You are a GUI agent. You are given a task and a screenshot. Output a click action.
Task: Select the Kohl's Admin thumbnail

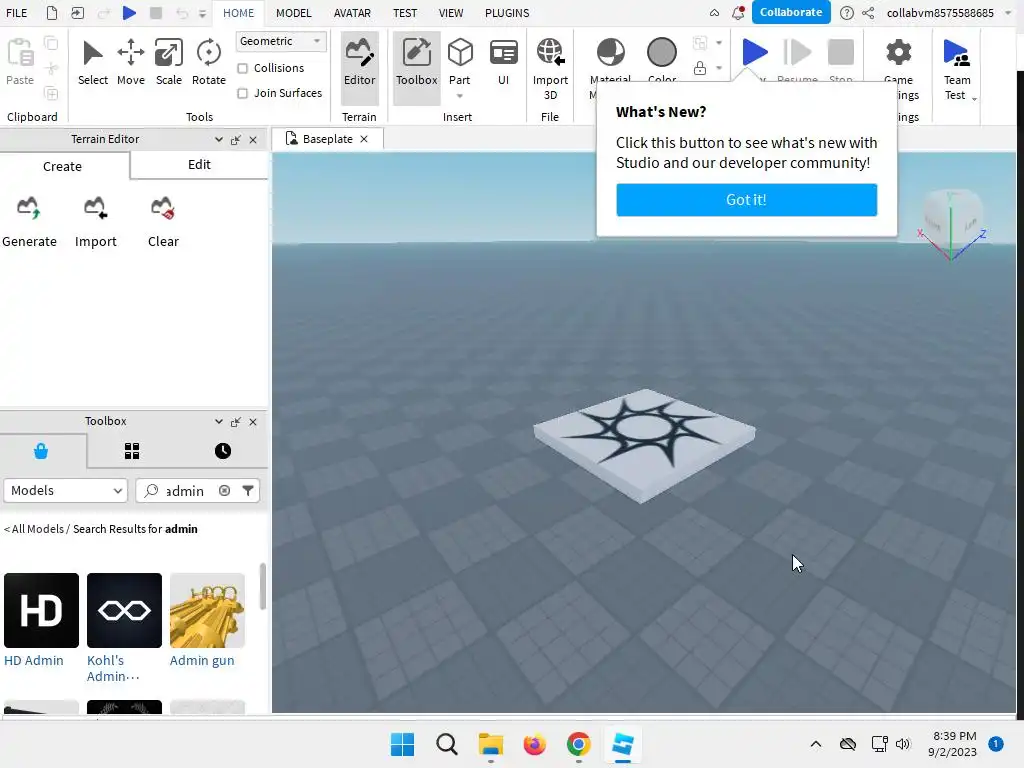[124, 611]
